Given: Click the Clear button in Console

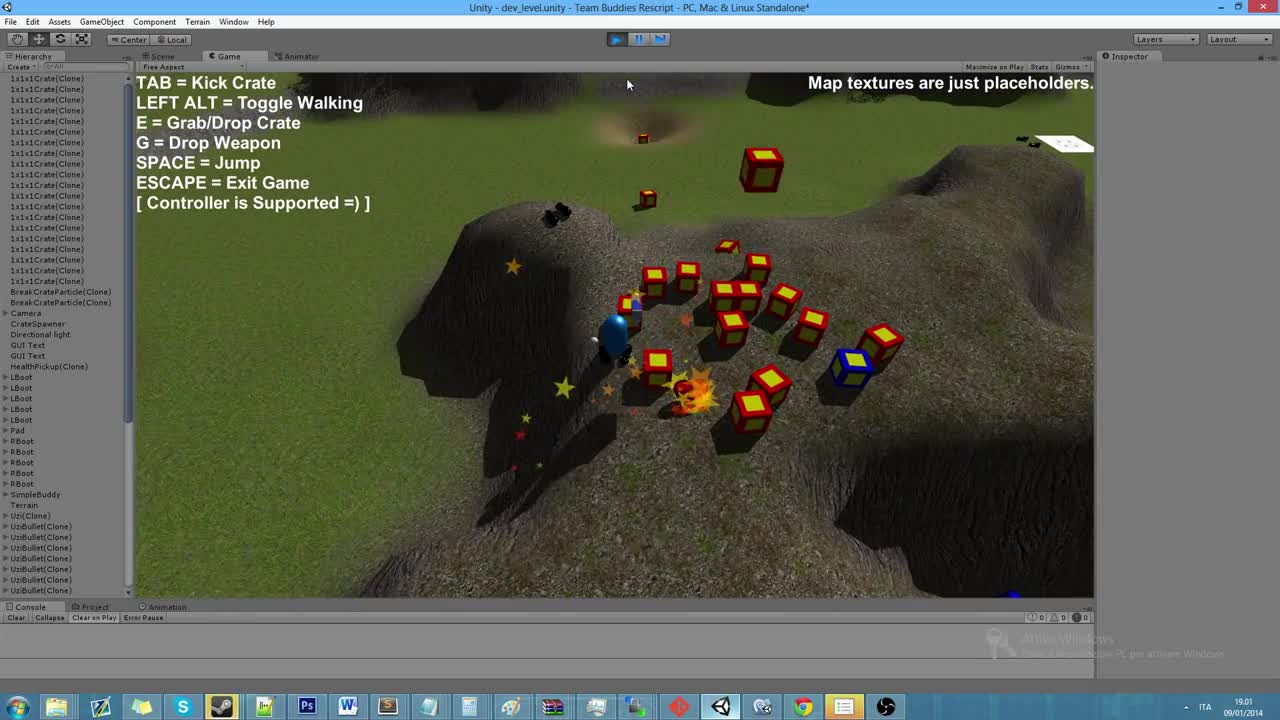Looking at the screenshot, I should 16,617.
